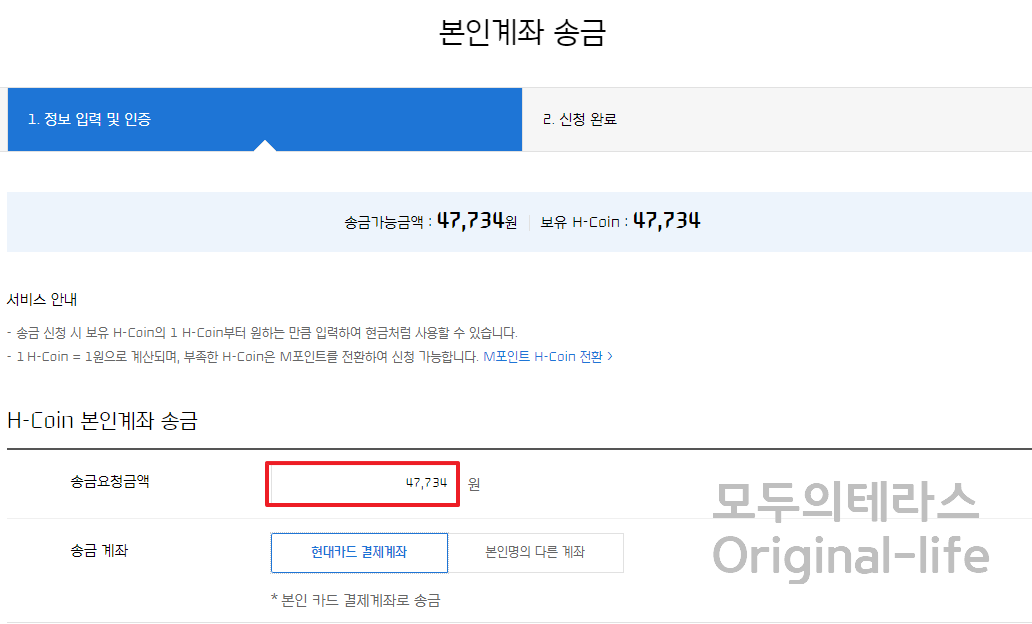Click step tab 2. 신청 완료
1032x624 pixels.
click(x=777, y=119)
